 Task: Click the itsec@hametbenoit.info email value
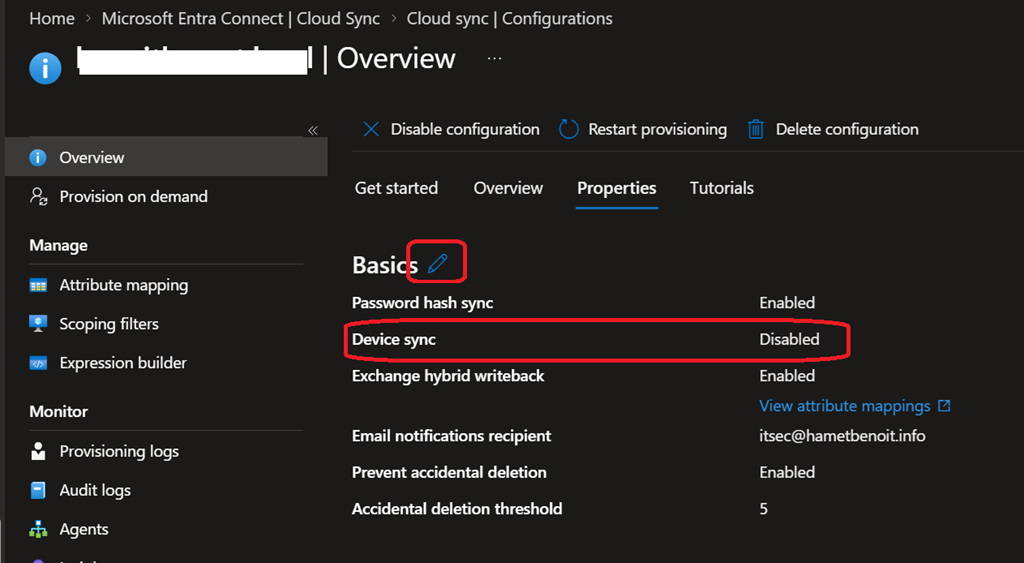(x=842, y=436)
